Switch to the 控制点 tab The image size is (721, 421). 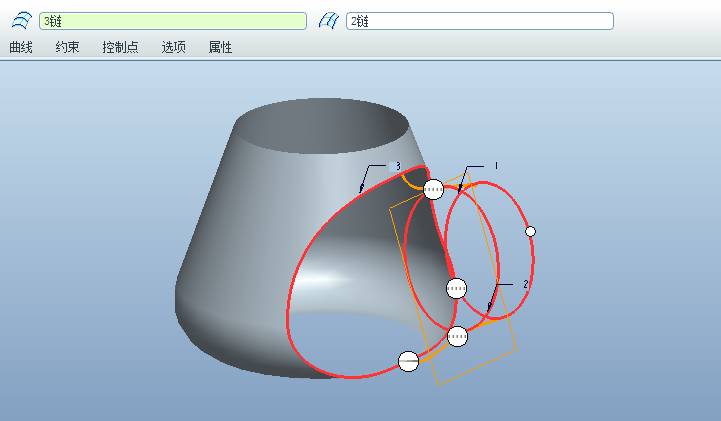click(120, 47)
